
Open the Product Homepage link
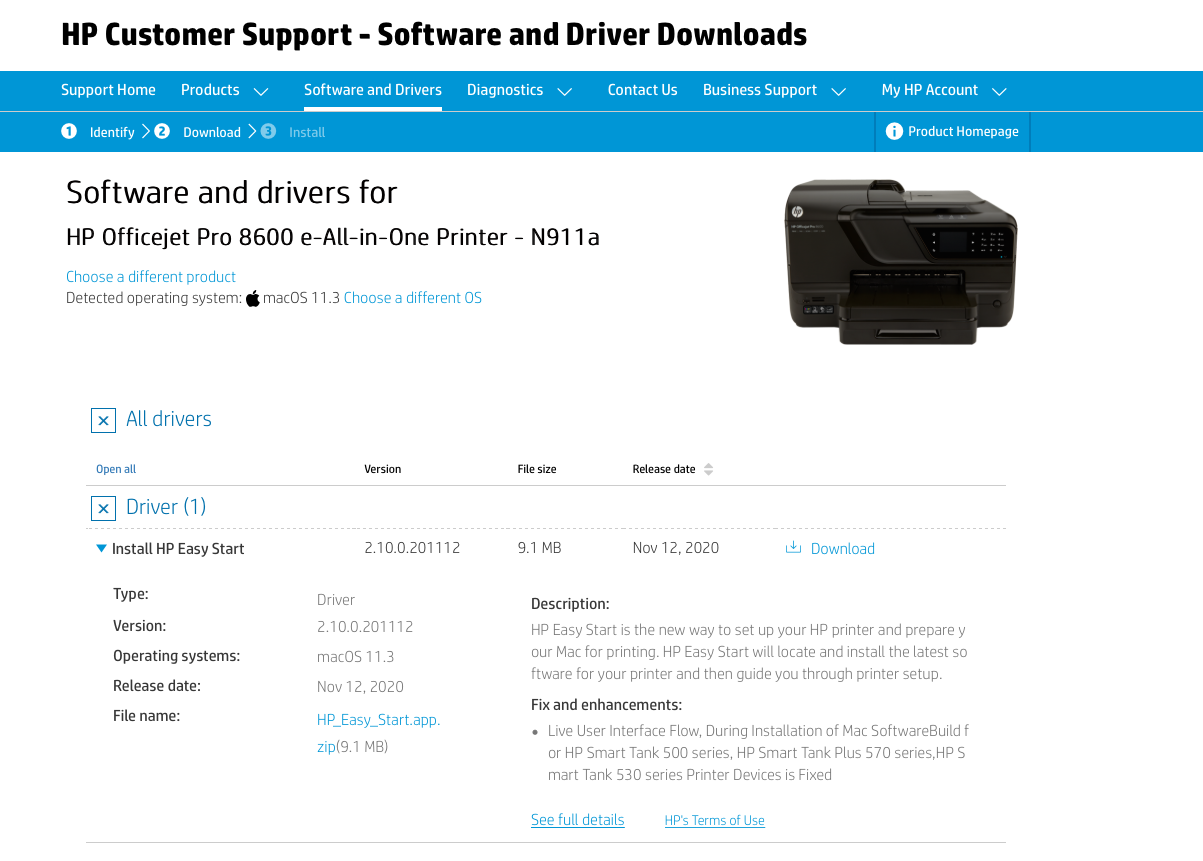pyautogui.click(x=963, y=131)
